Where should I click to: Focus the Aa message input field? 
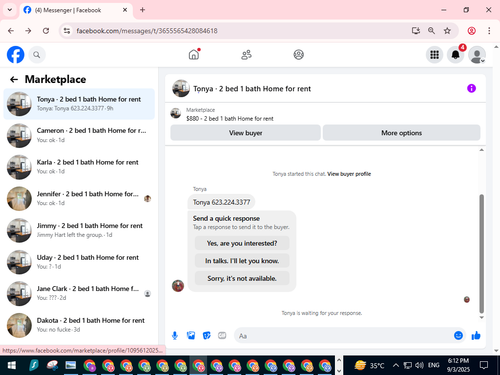point(343,336)
